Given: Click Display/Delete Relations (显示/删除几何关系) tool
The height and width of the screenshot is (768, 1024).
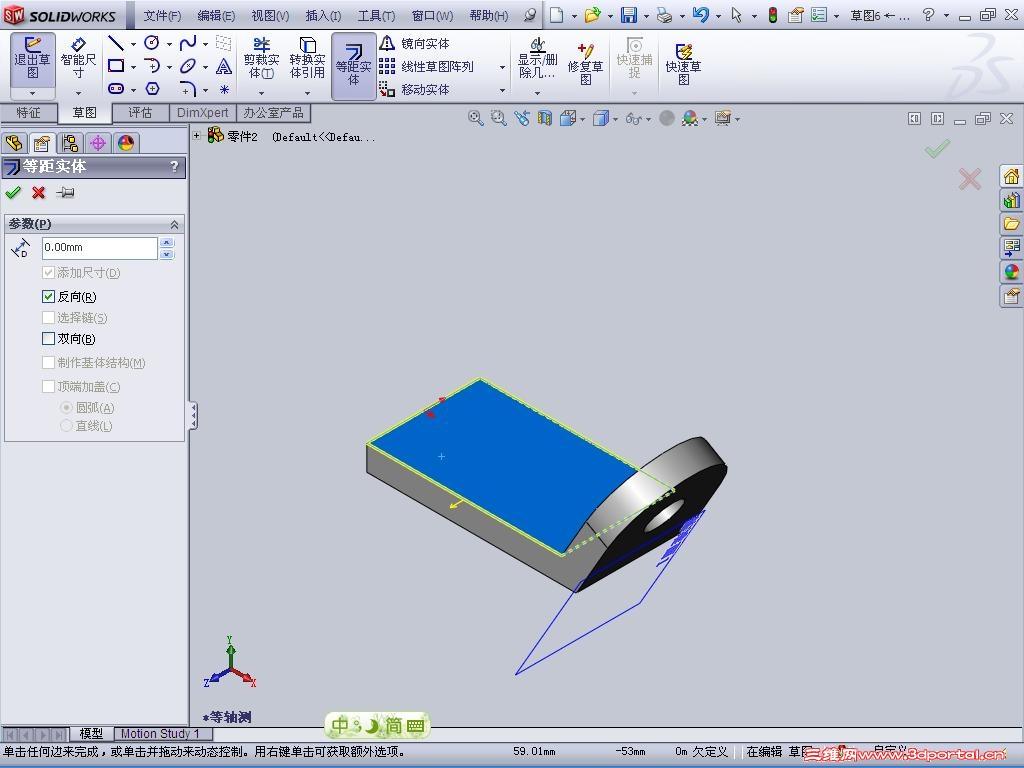Looking at the screenshot, I should coord(537,59).
